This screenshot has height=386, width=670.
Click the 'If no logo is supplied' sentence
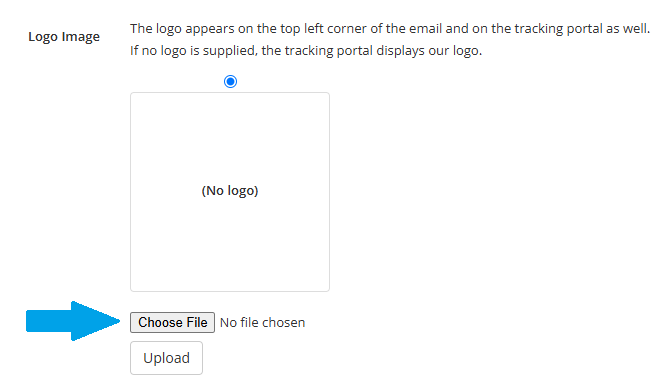306,50
